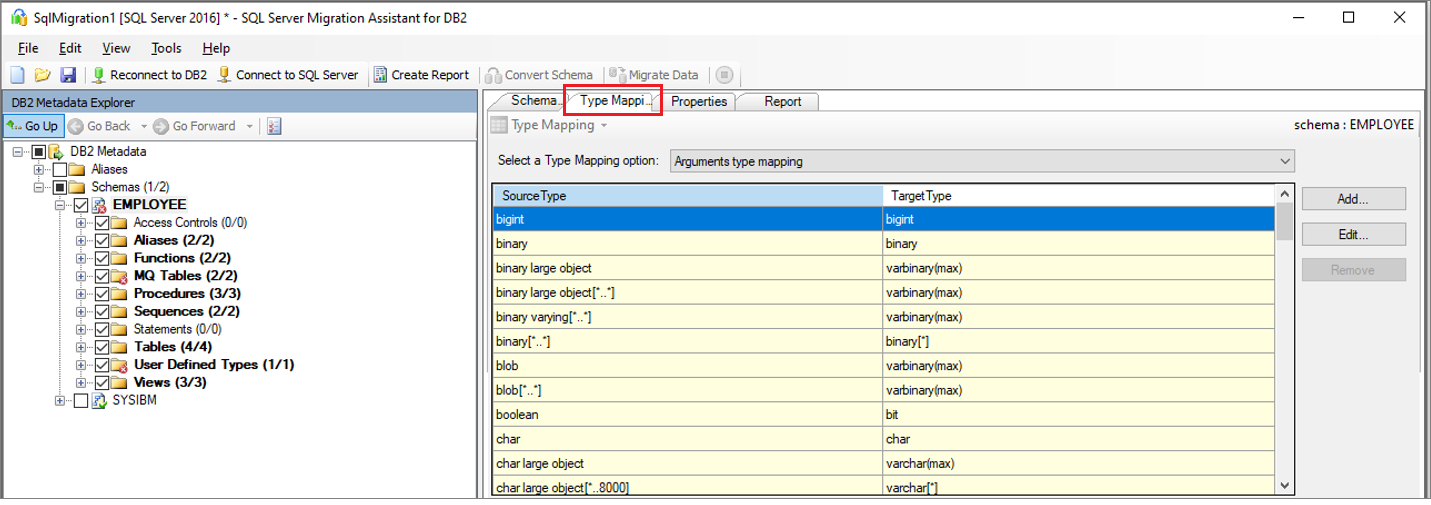Check the SYSIBM schema checkbox
The image size is (1431, 505).
click(x=81, y=400)
